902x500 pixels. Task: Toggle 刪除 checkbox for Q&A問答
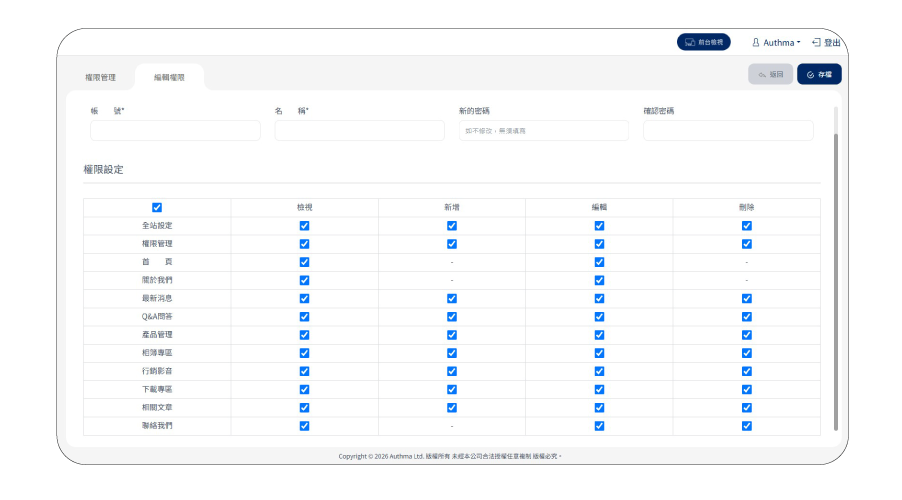coord(747,316)
